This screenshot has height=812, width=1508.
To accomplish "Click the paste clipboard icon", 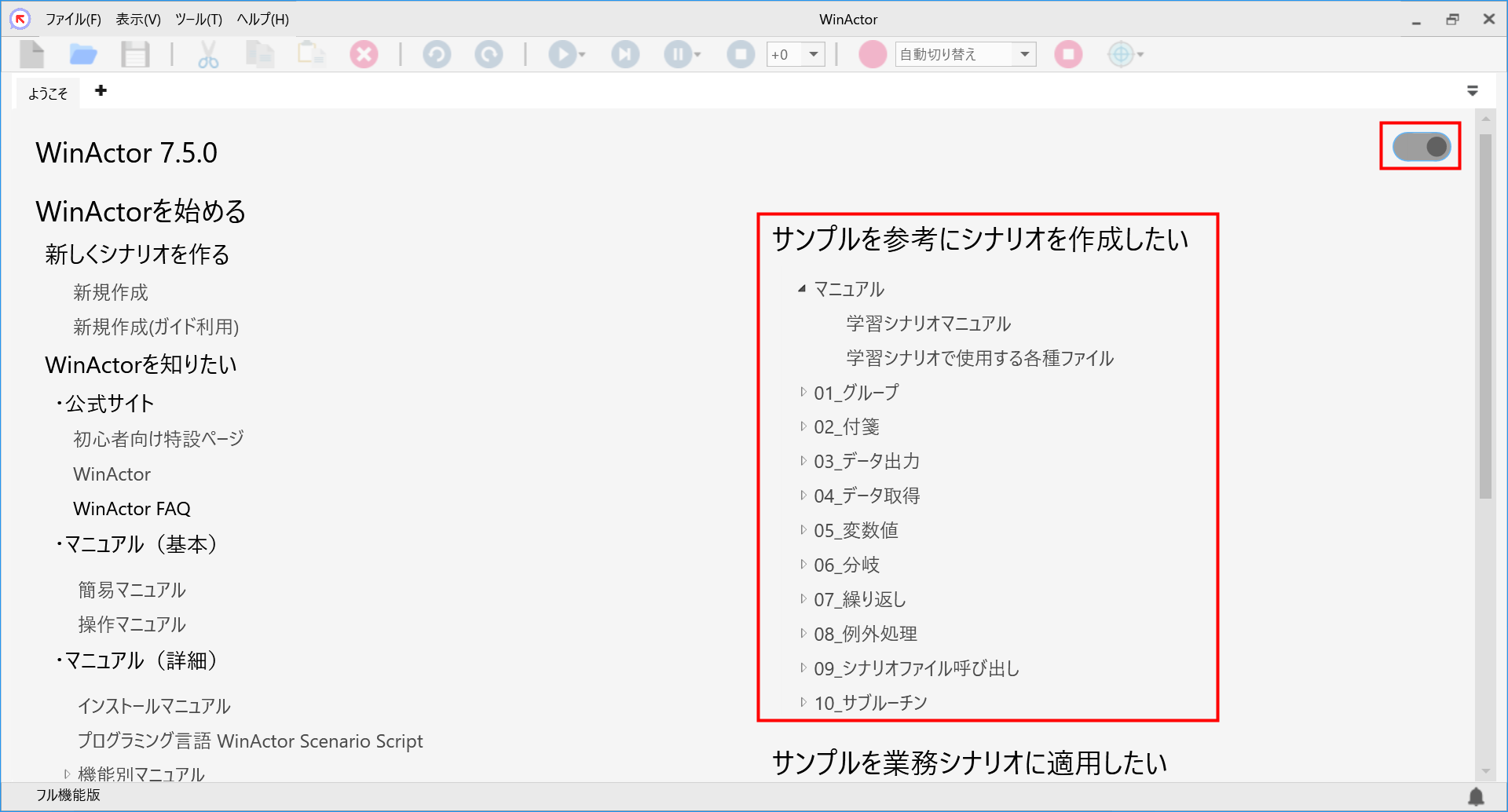I will point(311,54).
